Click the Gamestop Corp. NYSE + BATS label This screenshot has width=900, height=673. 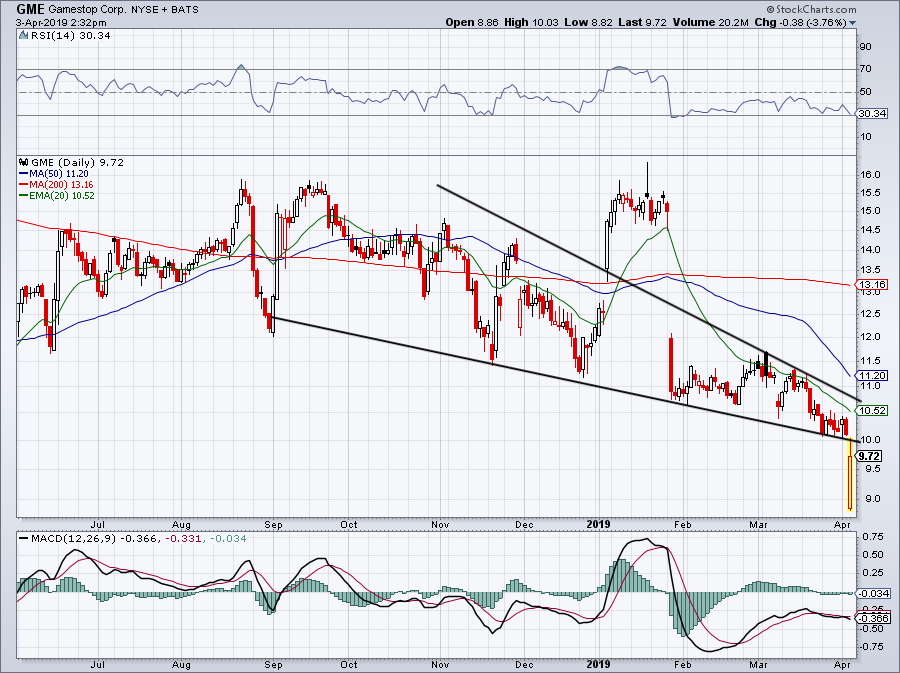point(123,10)
